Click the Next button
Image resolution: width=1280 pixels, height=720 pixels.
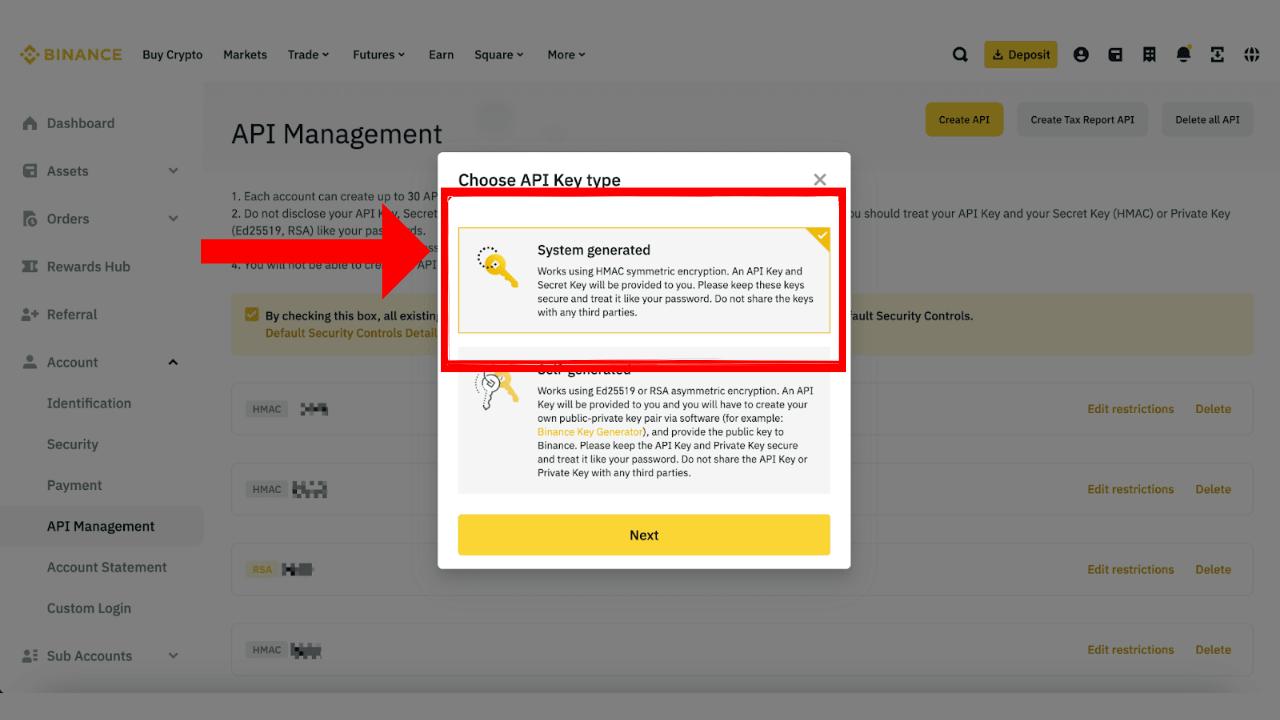(x=644, y=535)
